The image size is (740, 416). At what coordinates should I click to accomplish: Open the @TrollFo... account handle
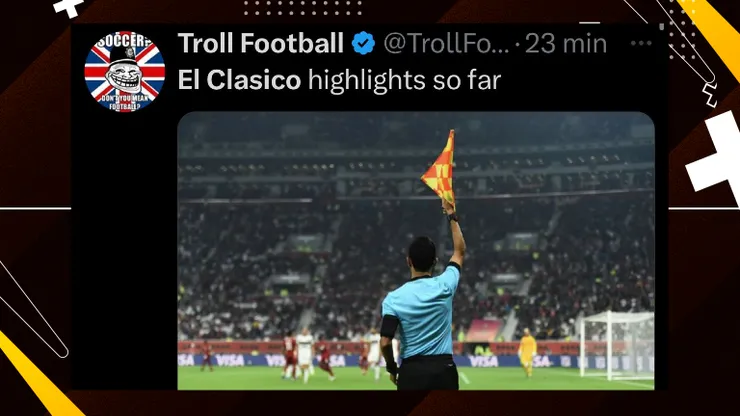[x=446, y=43]
